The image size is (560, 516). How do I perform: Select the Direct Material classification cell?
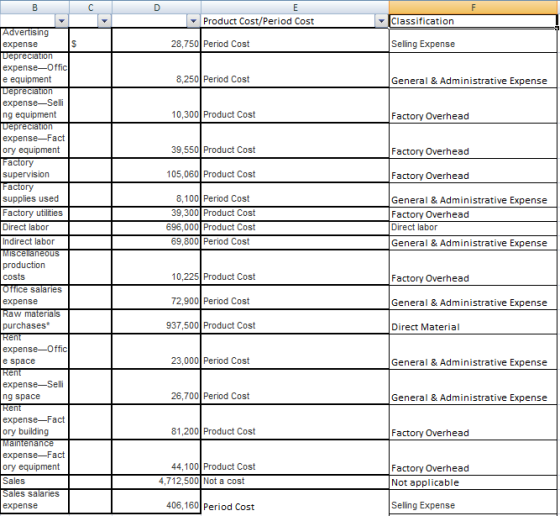(x=473, y=322)
